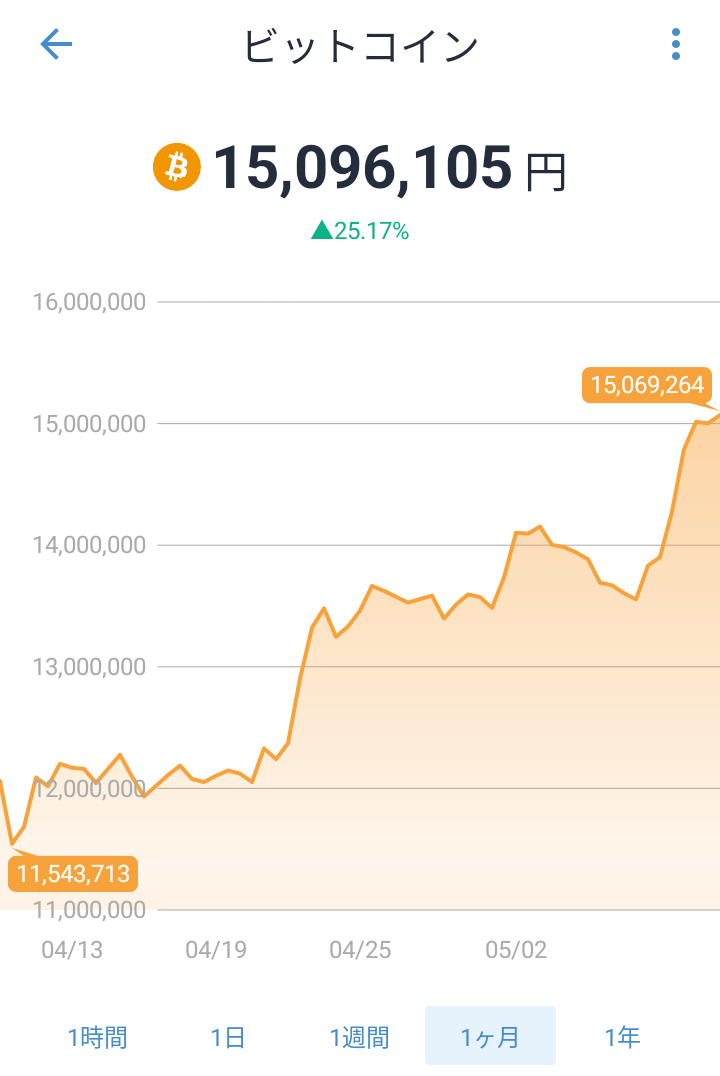Tap the 04/13 date axis label

point(72,950)
